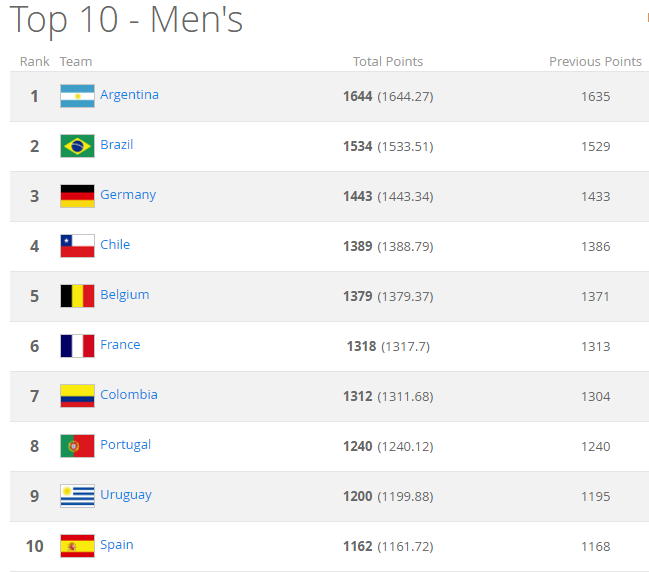
Task: Open the Argentina team link
Action: [x=129, y=95]
